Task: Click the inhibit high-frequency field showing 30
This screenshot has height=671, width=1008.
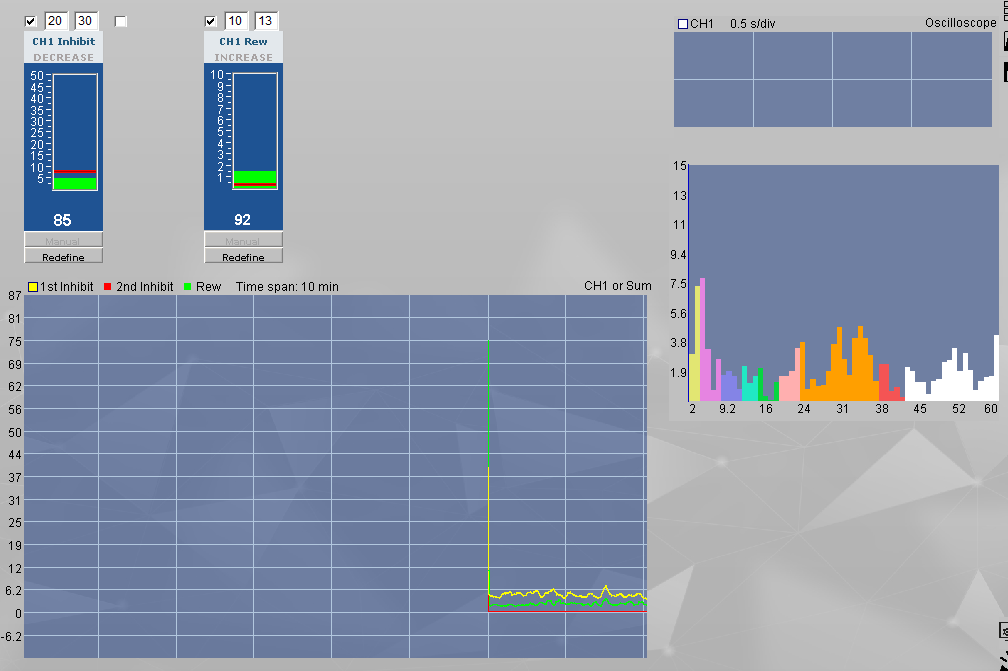Action: (x=85, y=21)
